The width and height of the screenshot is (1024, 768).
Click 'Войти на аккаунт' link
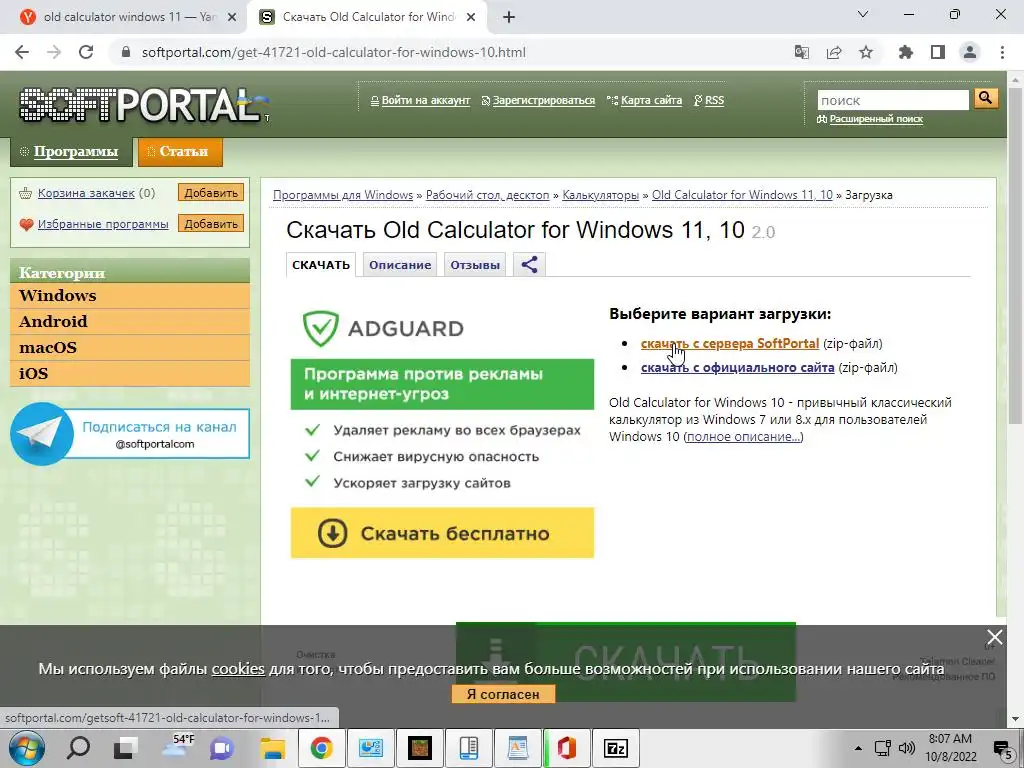[426, 101]
